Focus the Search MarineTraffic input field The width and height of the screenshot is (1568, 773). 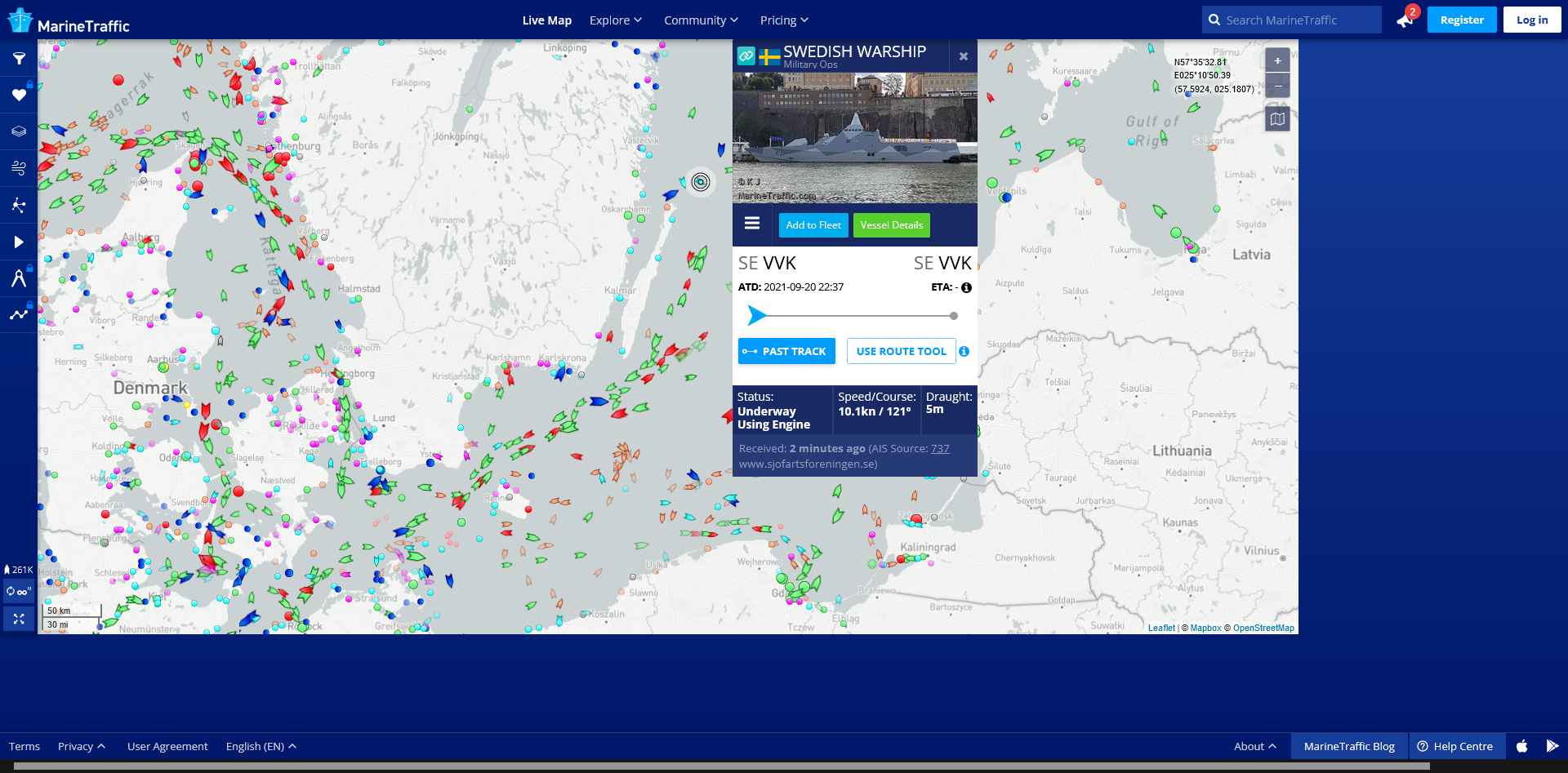pyautogui.click(x=1292, y=20)
